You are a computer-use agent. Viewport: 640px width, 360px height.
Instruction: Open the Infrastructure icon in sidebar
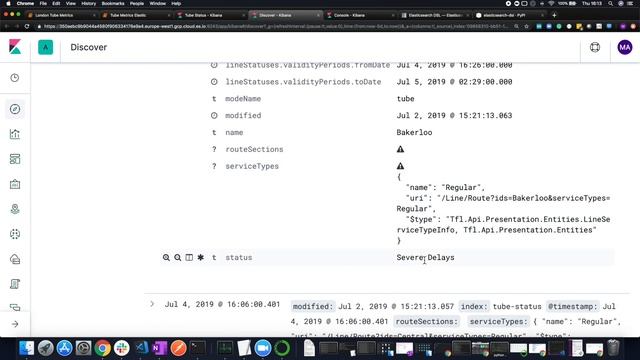point(15,259)
